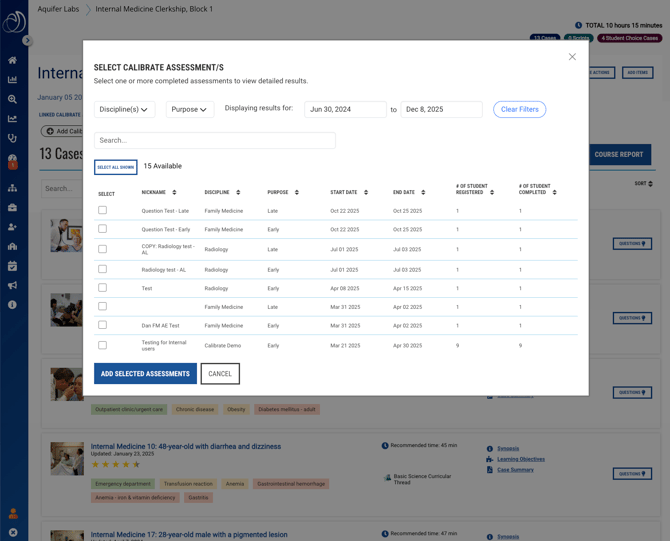Screen dimensions: 670x541
Task: Open the institution building sidebar icon
Action: pyautogui.click(x=12, y=247)
